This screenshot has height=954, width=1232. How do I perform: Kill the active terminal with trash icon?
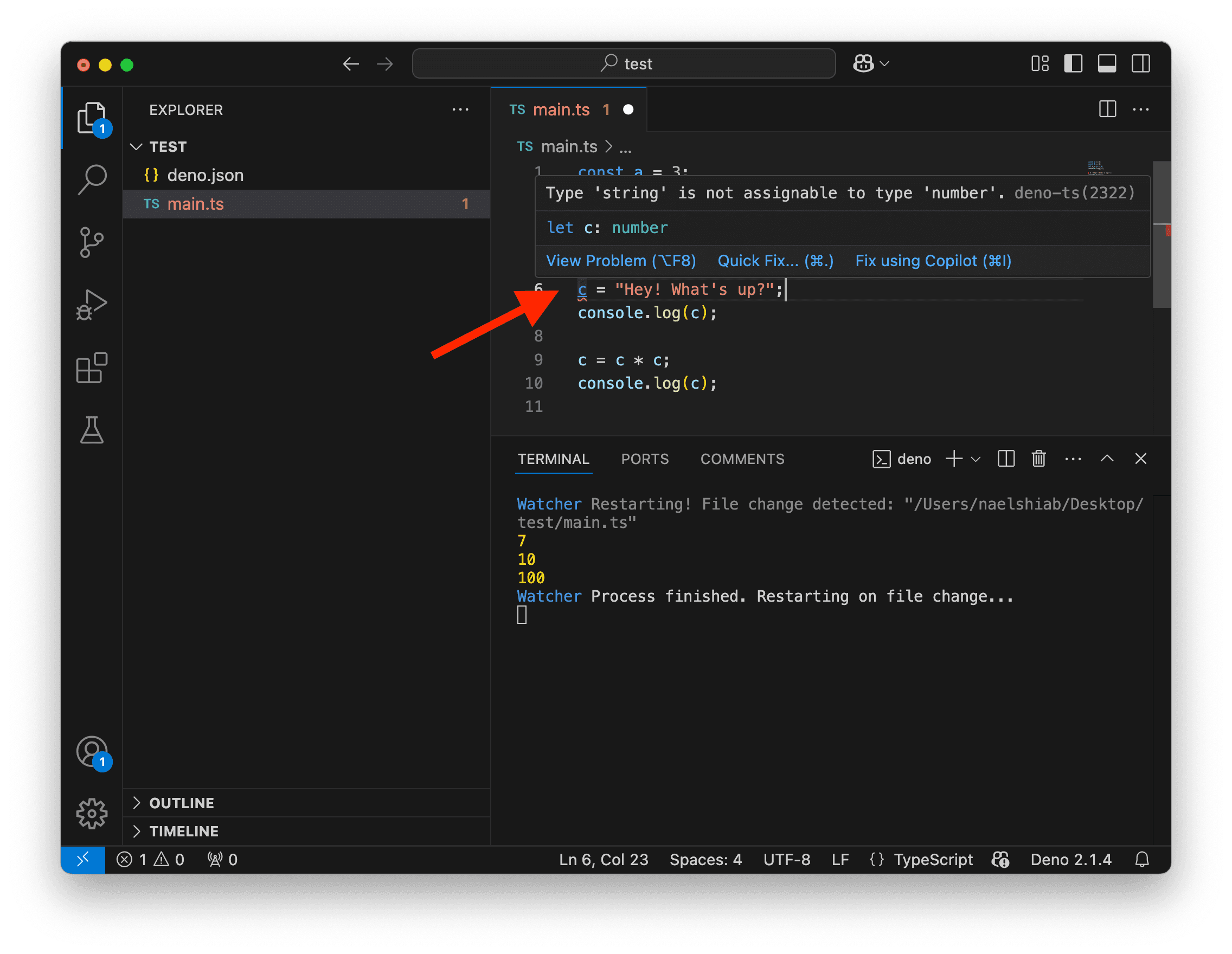pos(1038,459)
